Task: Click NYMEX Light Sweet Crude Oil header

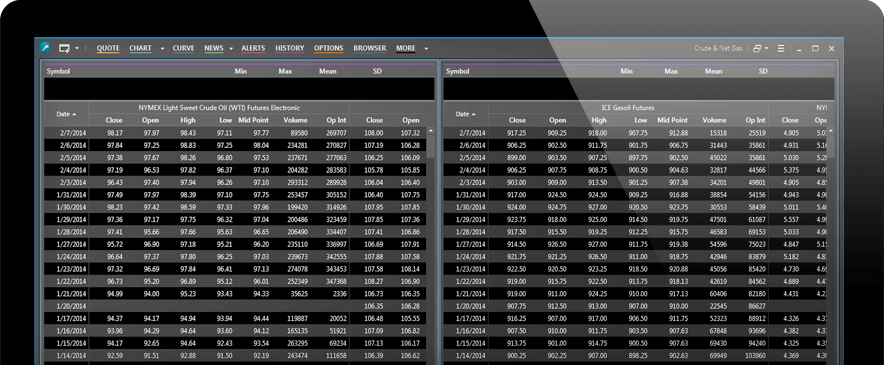Action: point(219,108)
